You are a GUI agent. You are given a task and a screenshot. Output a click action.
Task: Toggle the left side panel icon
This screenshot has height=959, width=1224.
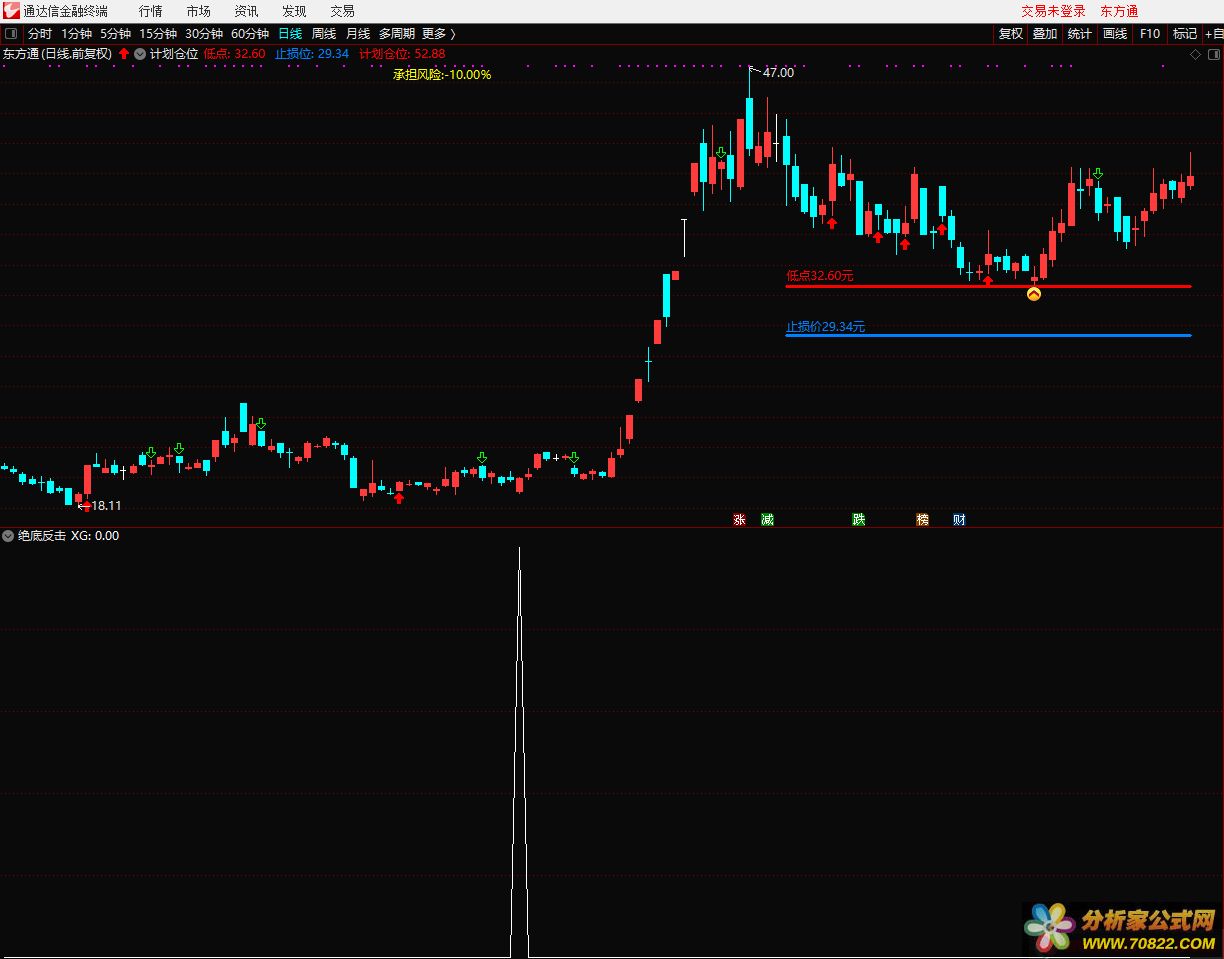click(x=11, y=34)
